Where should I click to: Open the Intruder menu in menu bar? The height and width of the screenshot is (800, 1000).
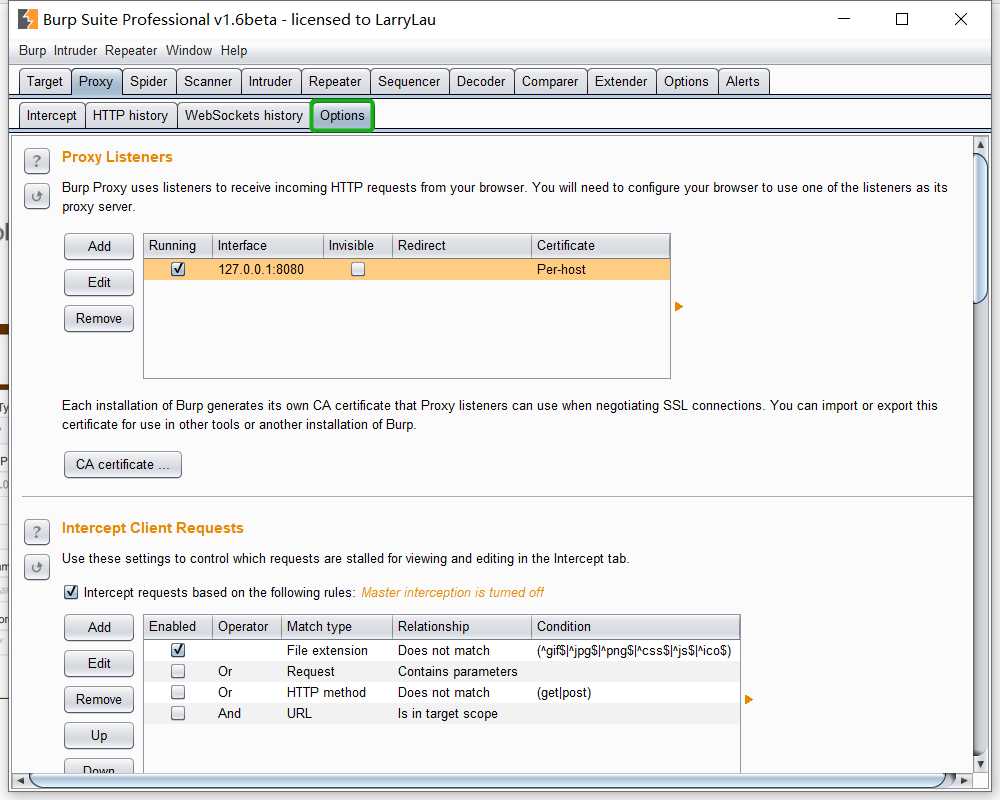(75, 50)
